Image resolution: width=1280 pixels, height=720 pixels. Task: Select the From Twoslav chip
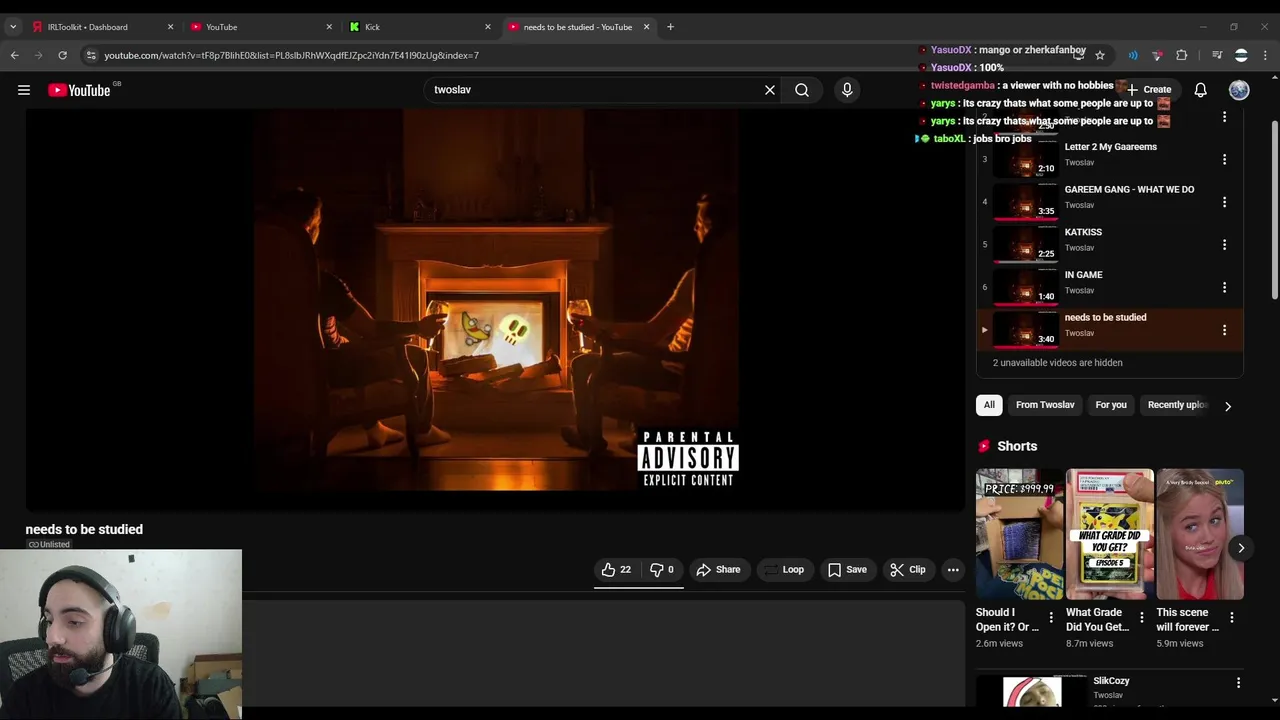[x=1045, y=405]
